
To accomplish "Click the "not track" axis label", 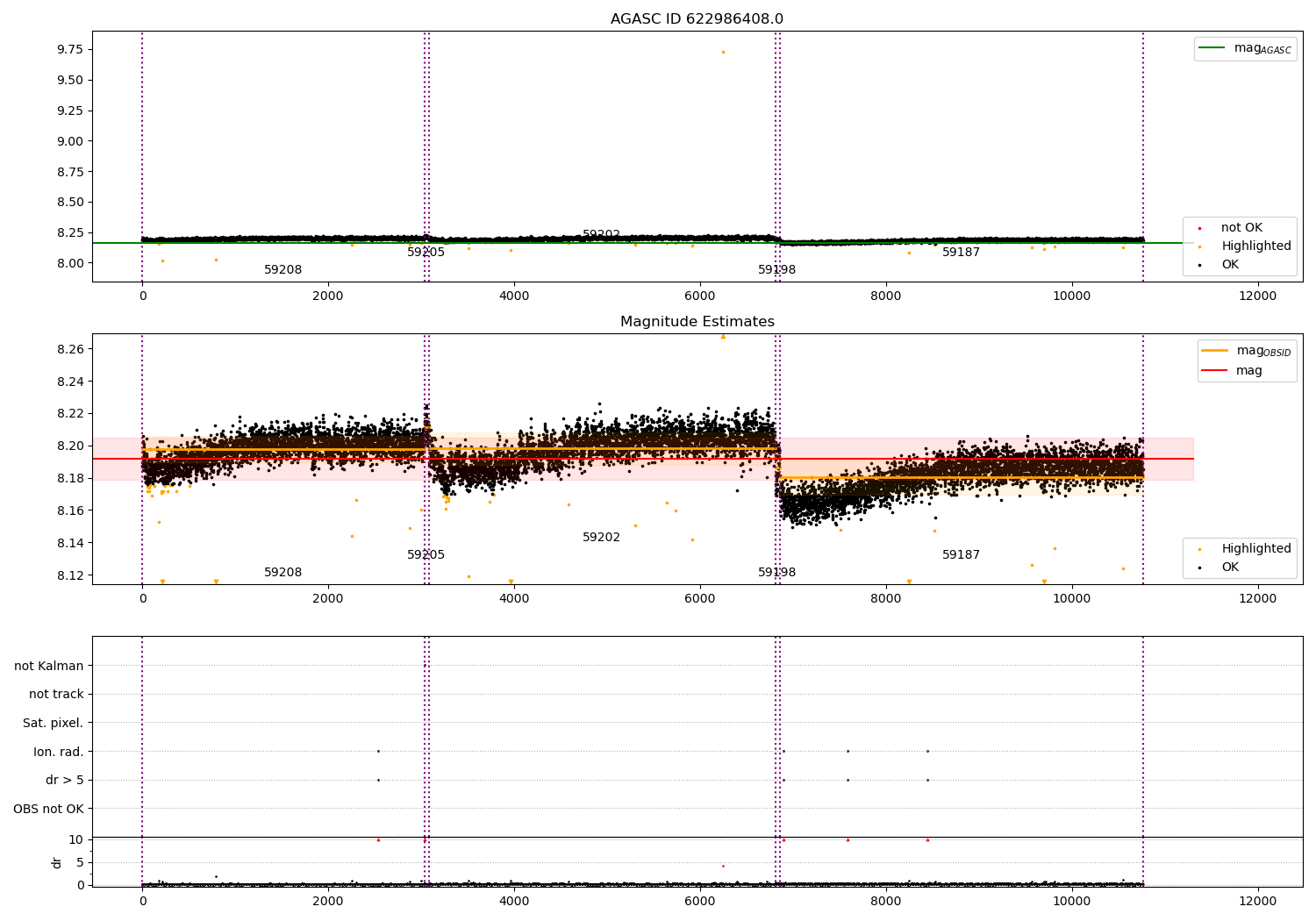I will point(56,694).
